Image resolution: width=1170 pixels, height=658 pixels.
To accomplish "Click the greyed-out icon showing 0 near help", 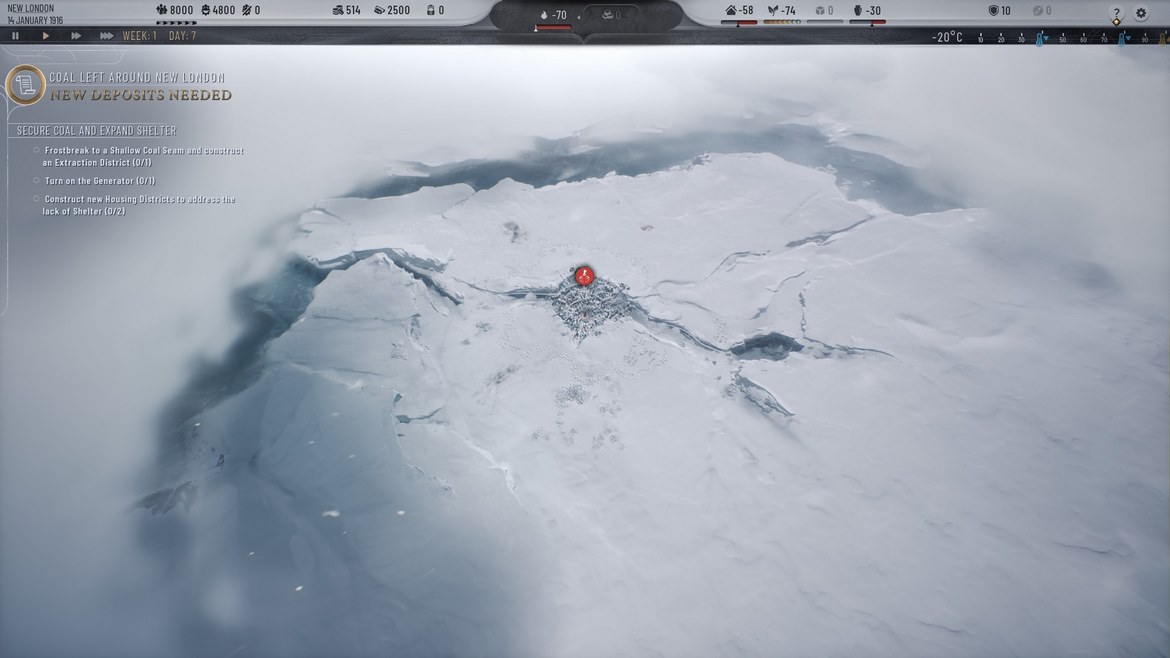I will coord(1037,10).
